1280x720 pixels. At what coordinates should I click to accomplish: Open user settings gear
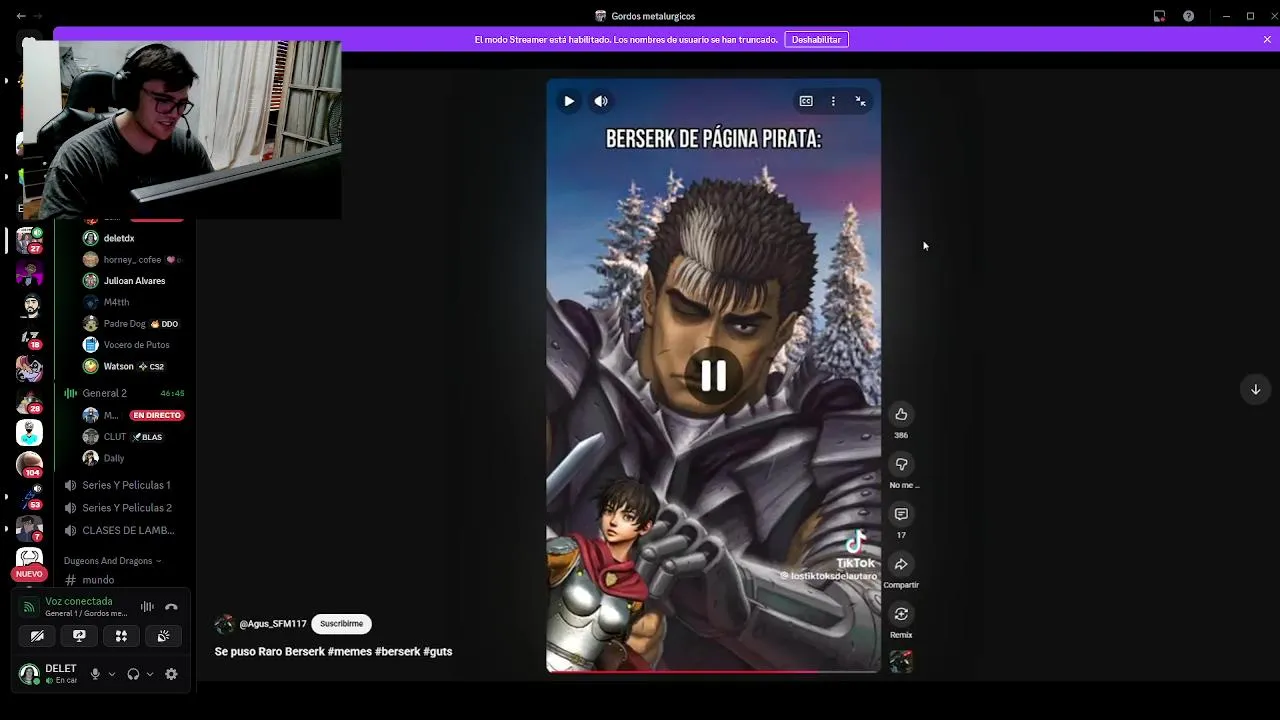tap(171, 674)
